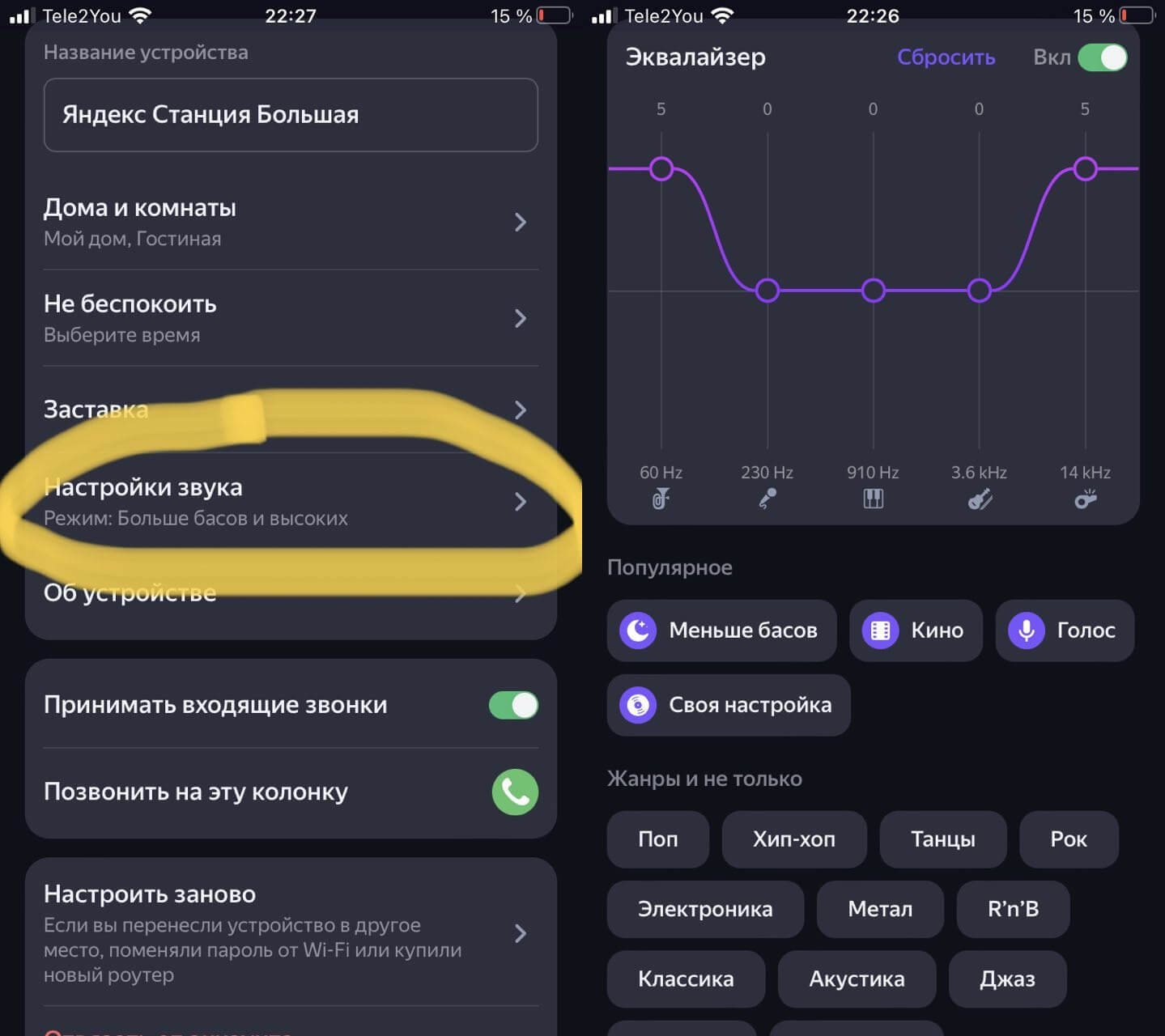Screen dimensions: 1165x1036
Task: Select the Классика genre preset
Action: 686,979
